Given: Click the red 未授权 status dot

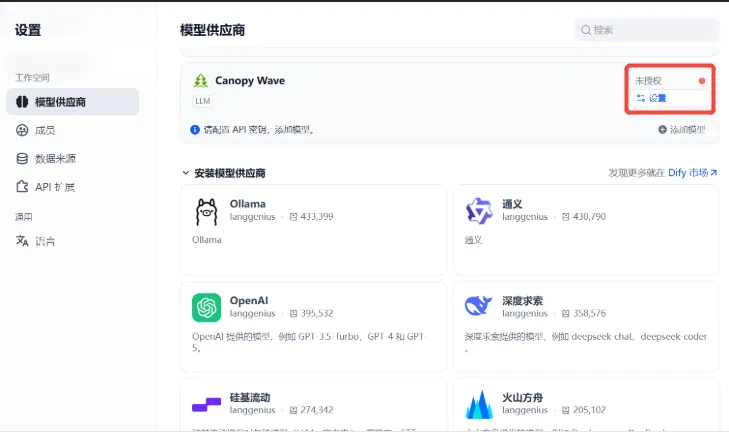Looking at the screenshot, I should pyautogui.click(x=702, y=81).
